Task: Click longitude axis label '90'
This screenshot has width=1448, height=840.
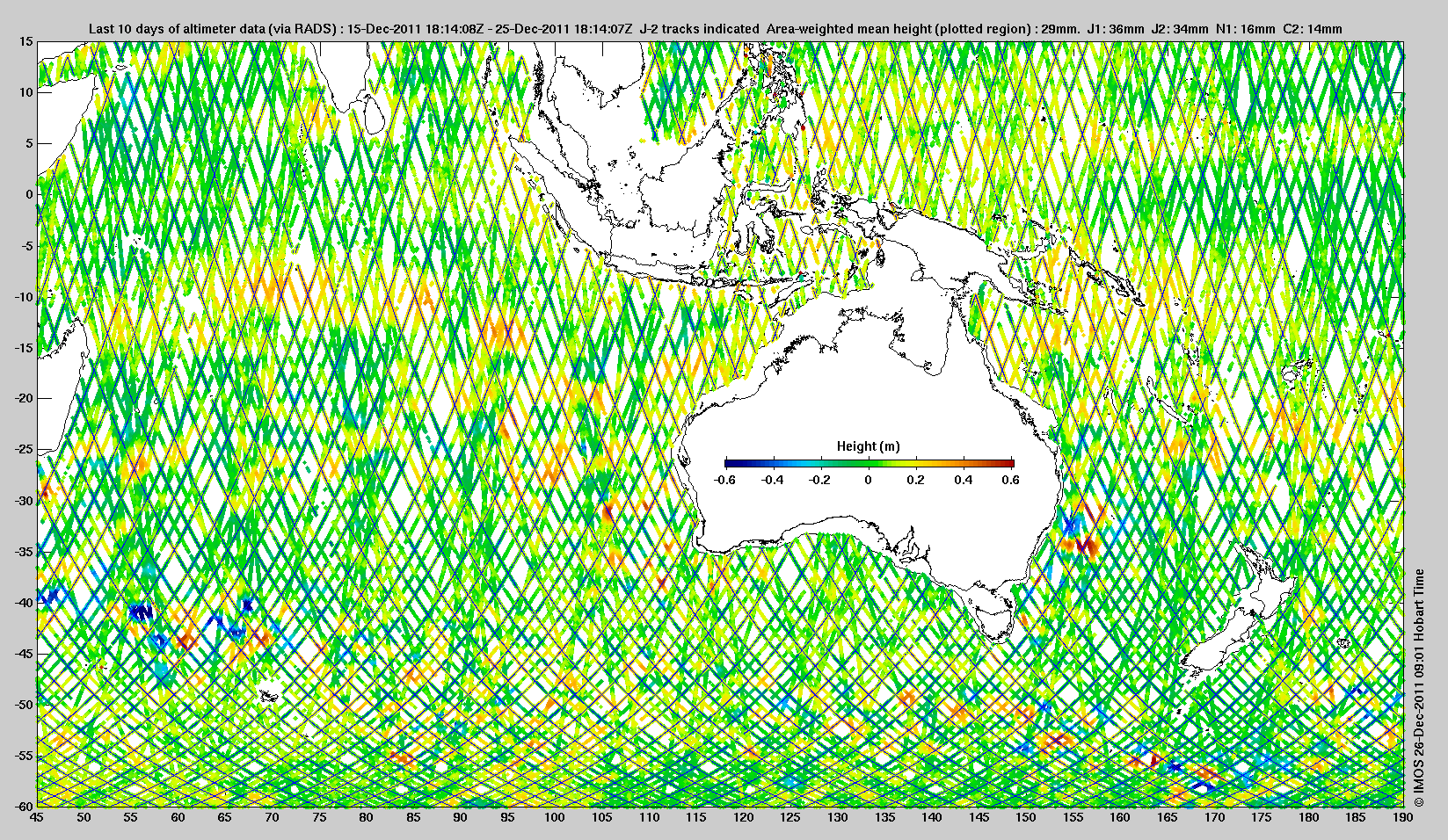Action: (x=461, y=817)
